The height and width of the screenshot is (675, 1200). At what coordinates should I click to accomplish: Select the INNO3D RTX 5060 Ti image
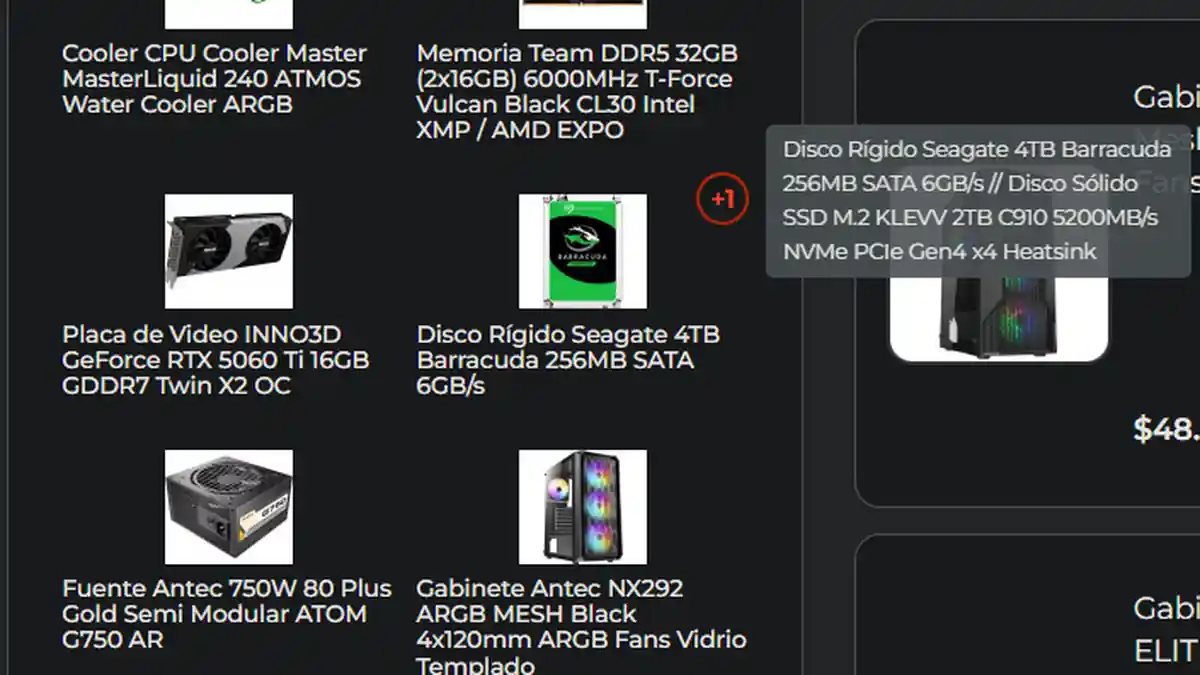click(229, 251)
